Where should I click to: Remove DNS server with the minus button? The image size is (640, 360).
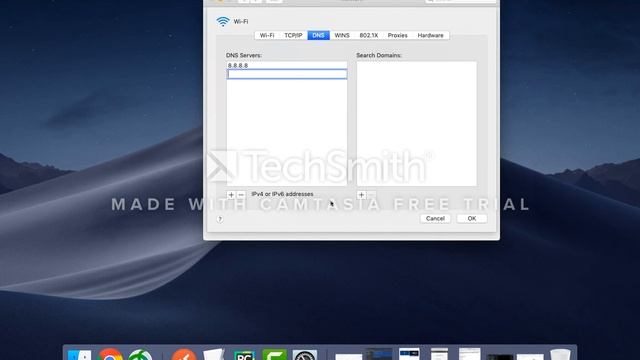click(x=241, y=195)
